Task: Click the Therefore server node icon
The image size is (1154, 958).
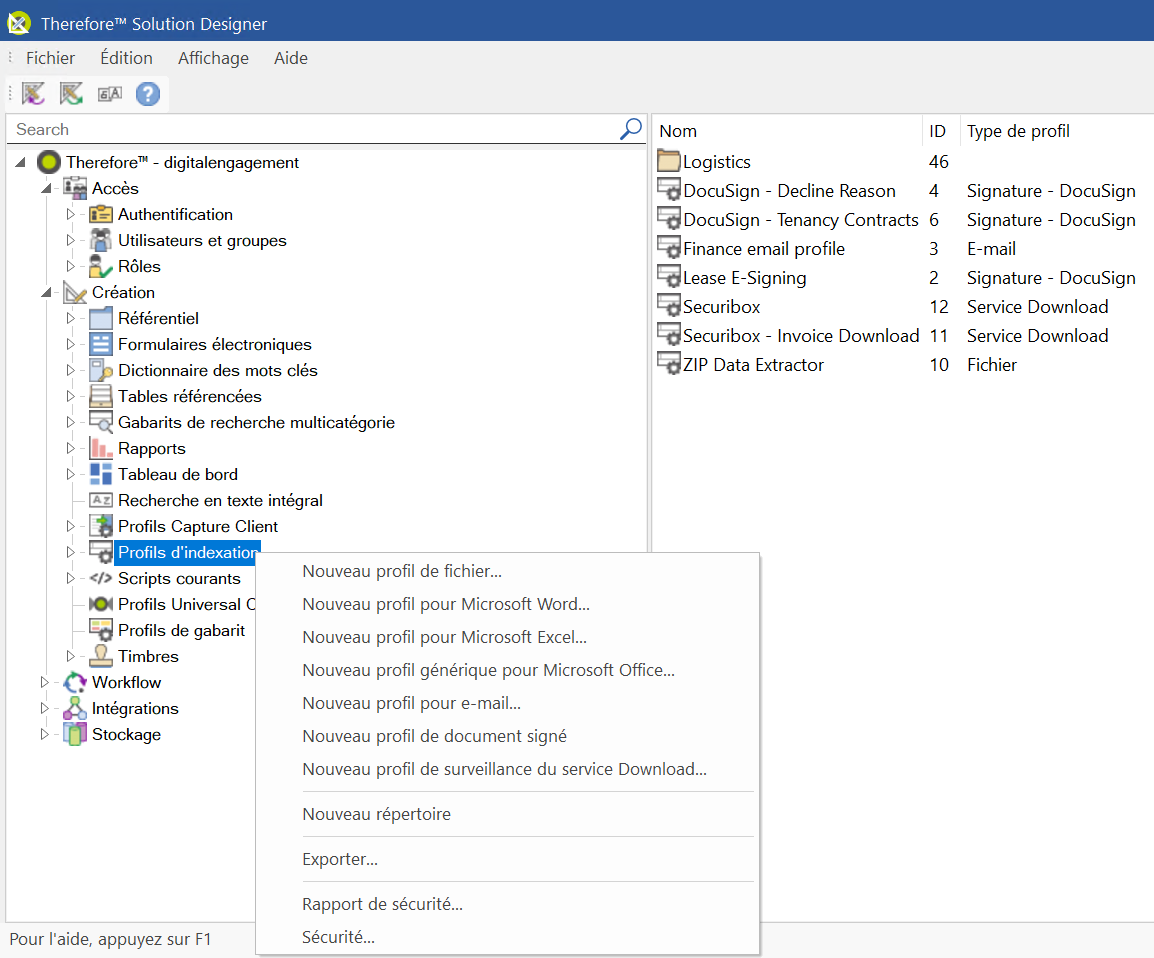Action: (x=49, y=162)
